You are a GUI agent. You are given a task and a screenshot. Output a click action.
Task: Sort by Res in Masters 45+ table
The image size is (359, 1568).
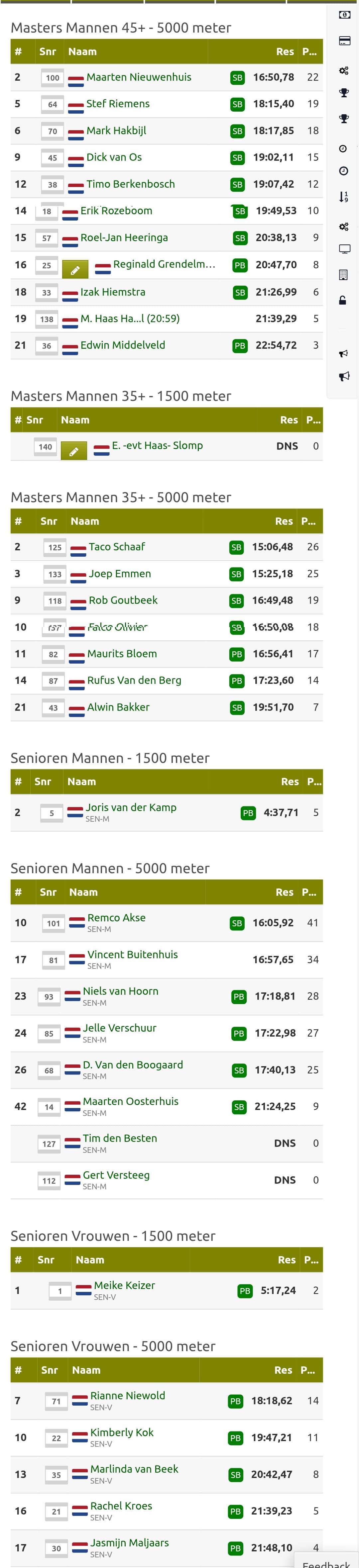[x=285, y=52]
